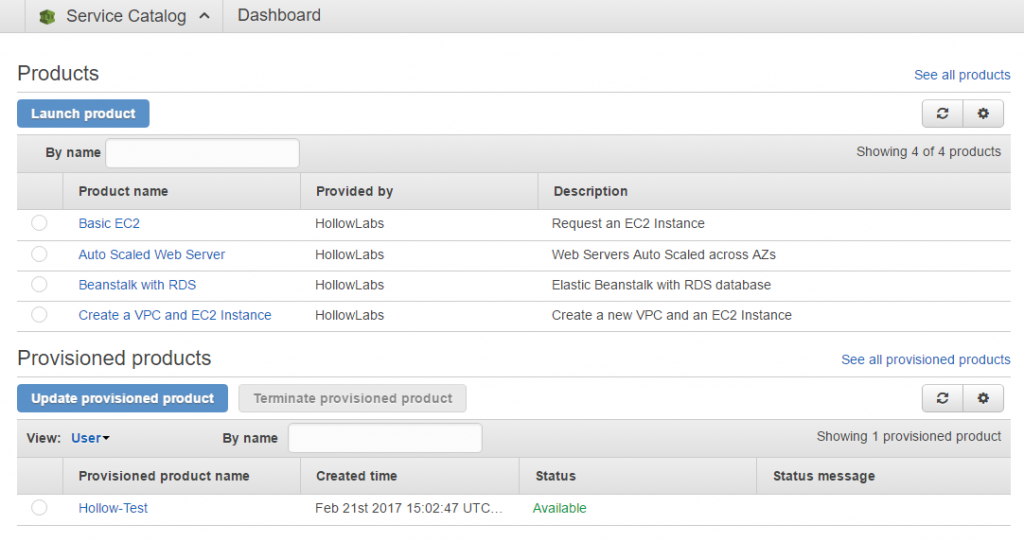Screen dimensions: 1024x542
Task: Open the View User dropdown
Action: [90, 438]
